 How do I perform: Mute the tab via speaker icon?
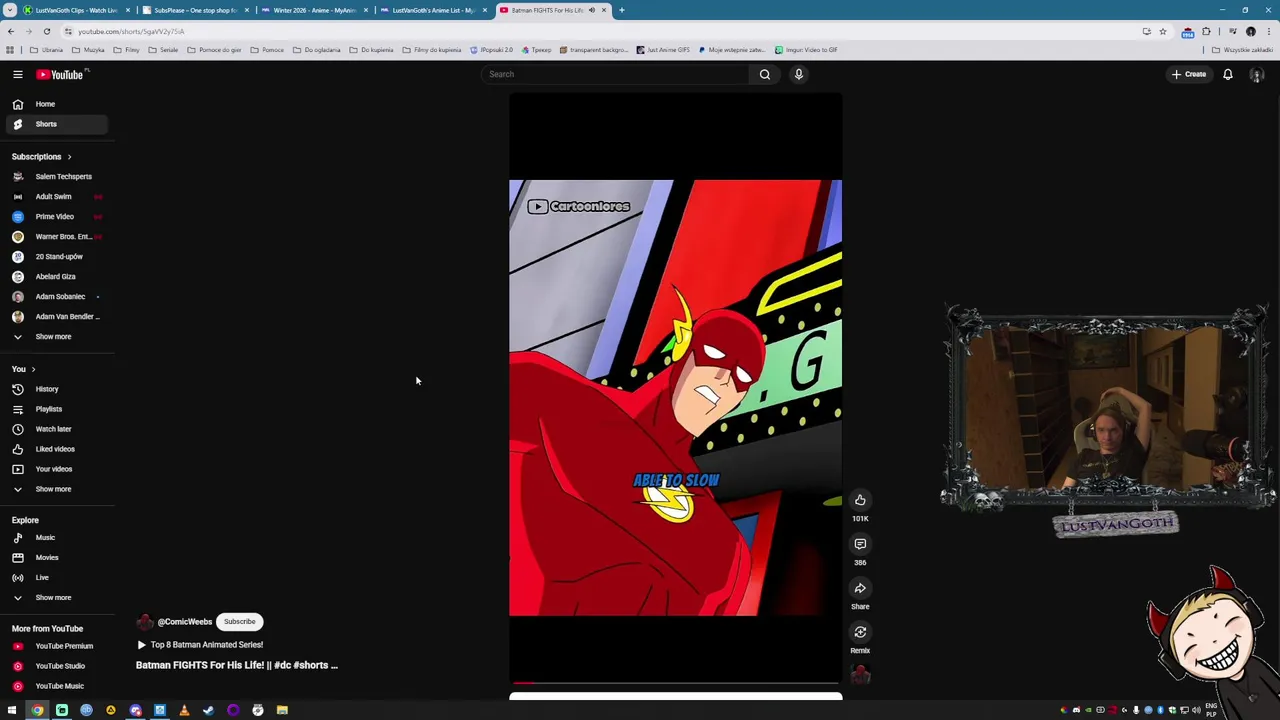coord(591,10)
